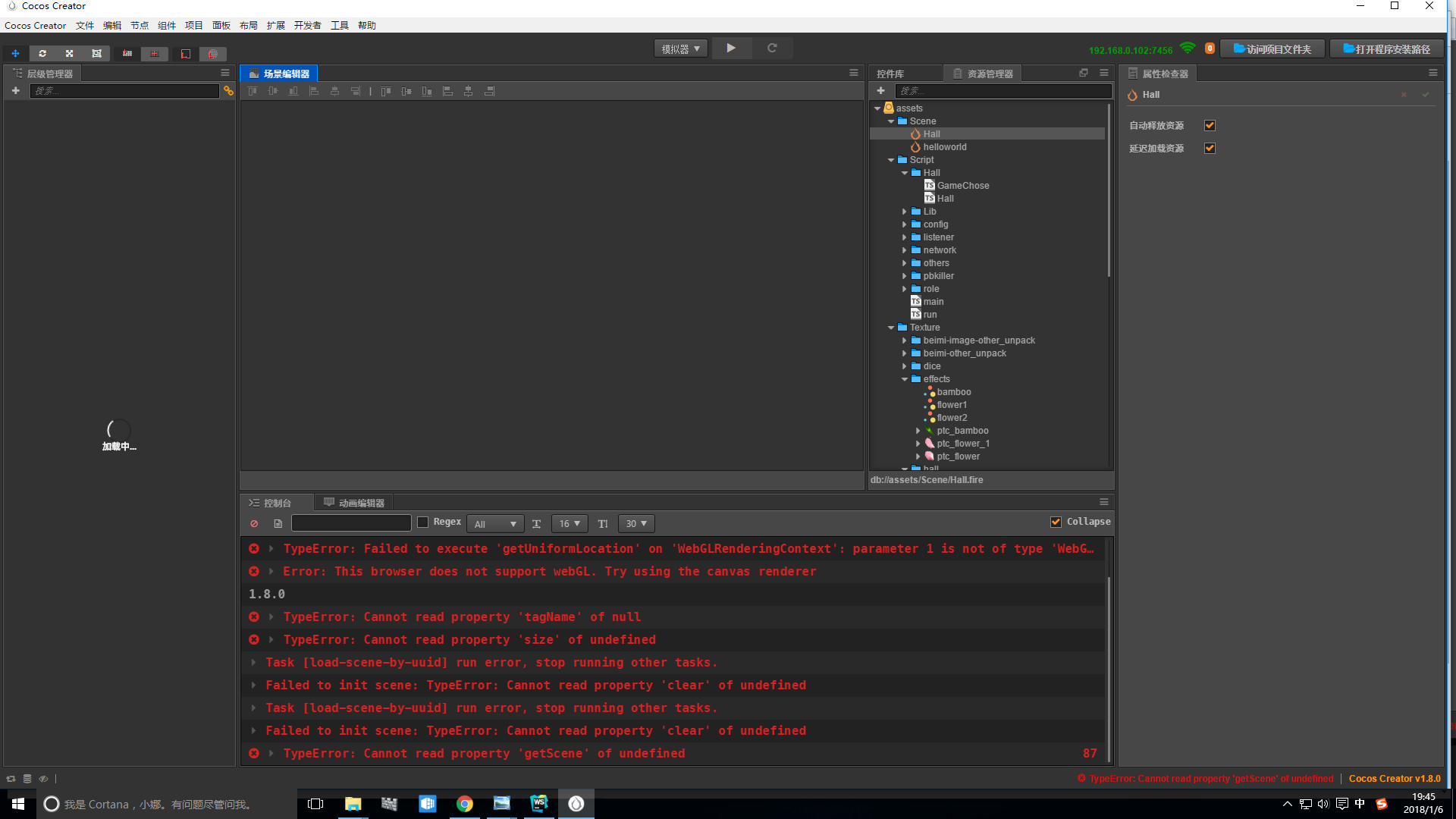The height and width of the screenshot is (819, 1456).
Task: Select the Move transform tool
Action: coord(15,54)
